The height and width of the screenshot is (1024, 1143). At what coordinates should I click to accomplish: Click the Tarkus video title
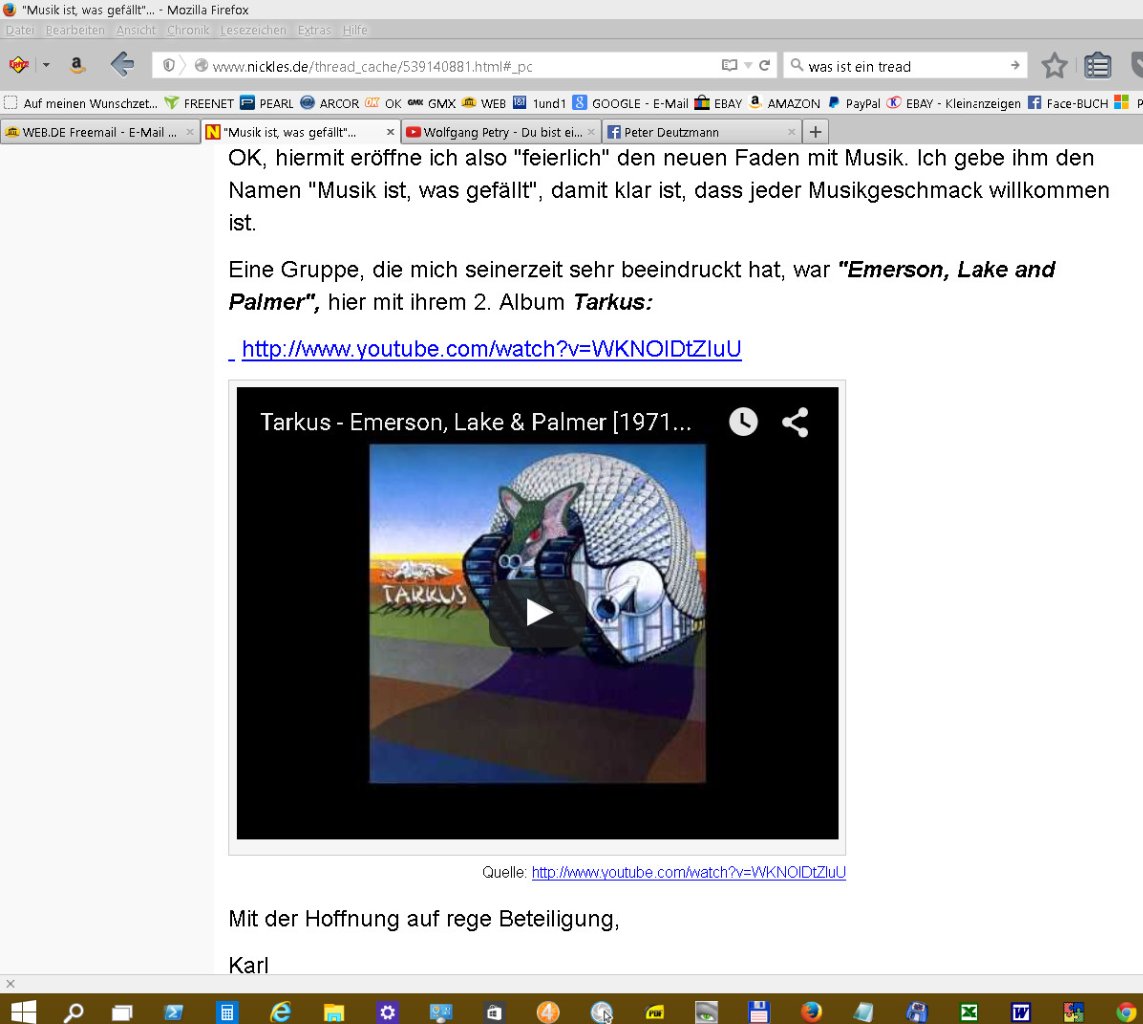point(475,422)
